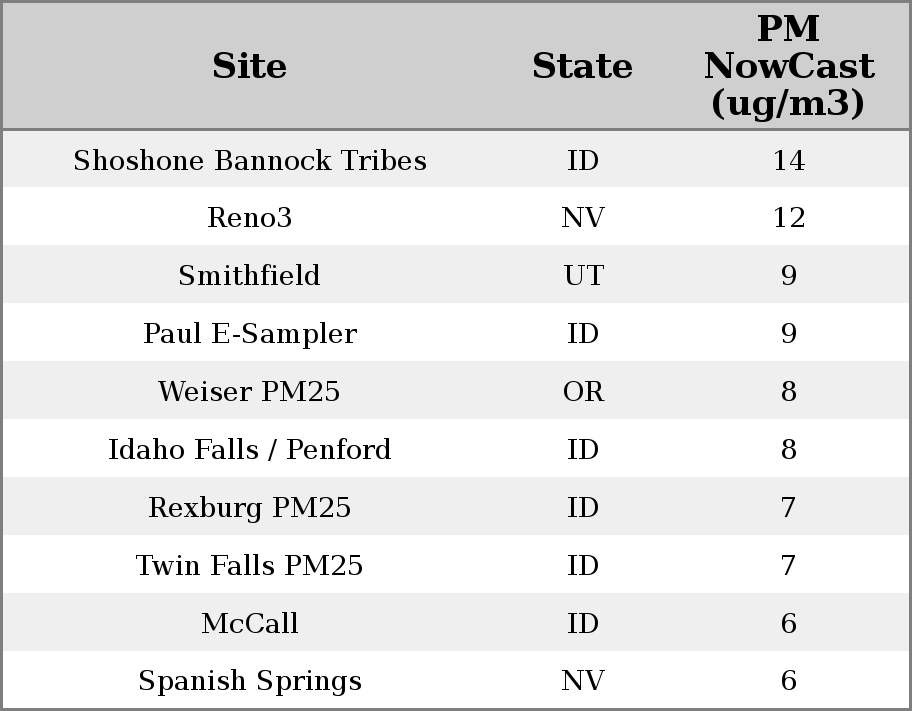This screenshot has width=912, height=711.
Task: Click the Smithfield site entry
Action: point(250,276)
